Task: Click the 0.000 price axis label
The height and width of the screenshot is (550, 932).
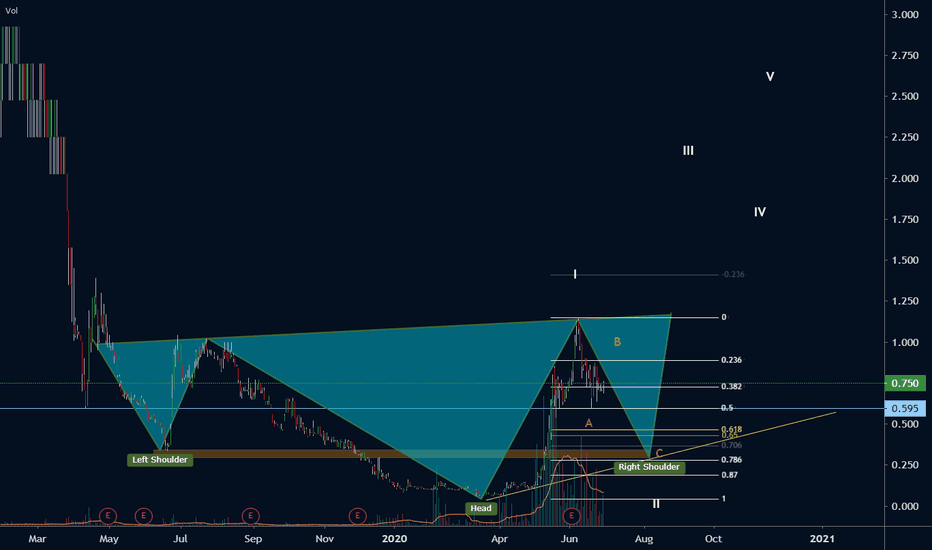Action: point(905,507)
